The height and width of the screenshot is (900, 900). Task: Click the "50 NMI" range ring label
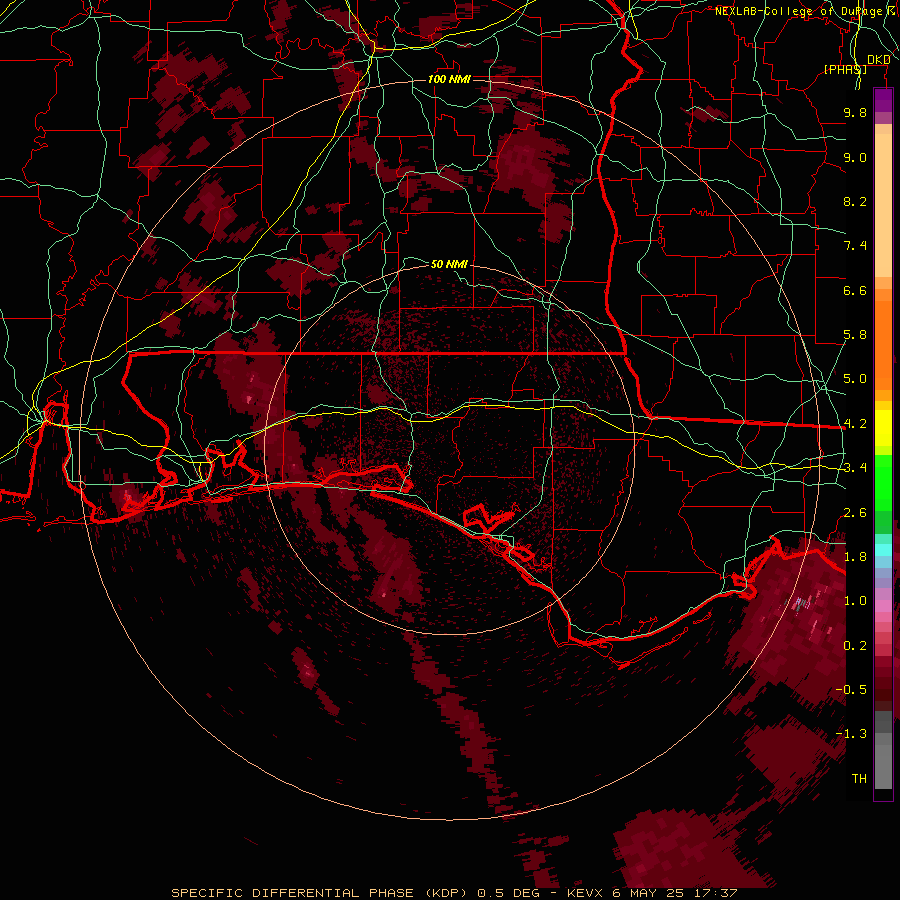(449, 264)
